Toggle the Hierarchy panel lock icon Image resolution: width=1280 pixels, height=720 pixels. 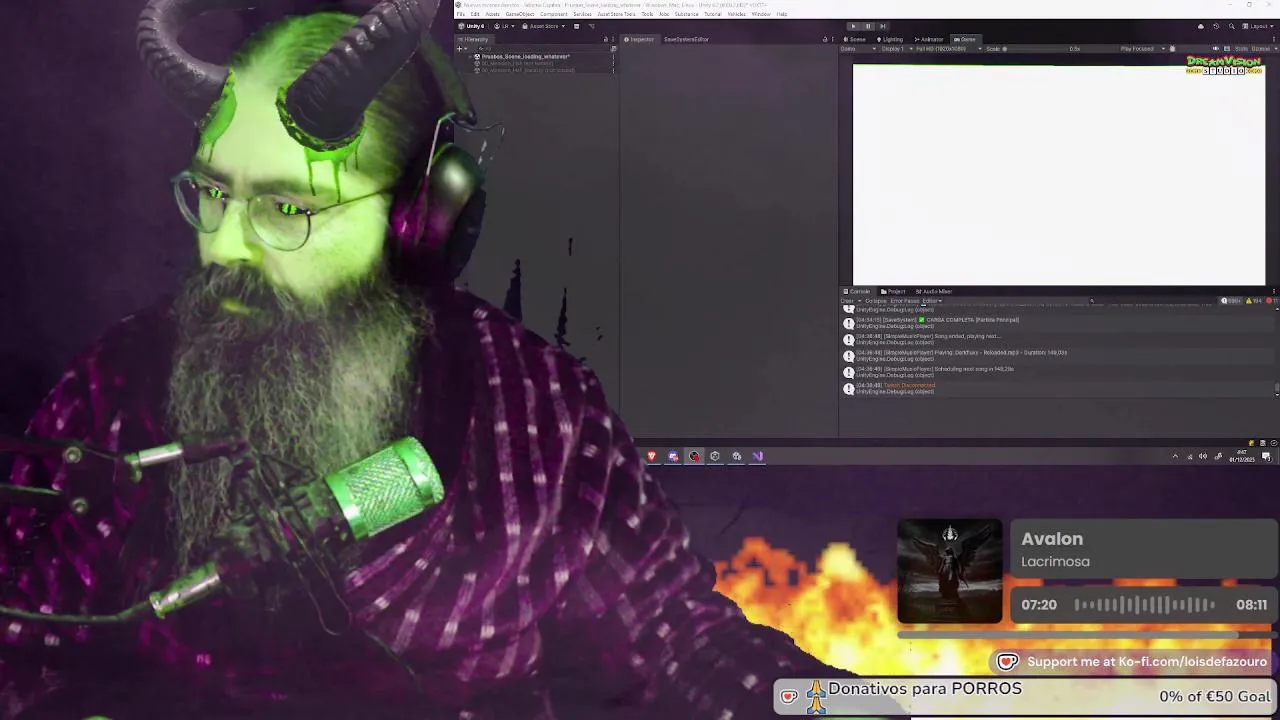(605, 39)
